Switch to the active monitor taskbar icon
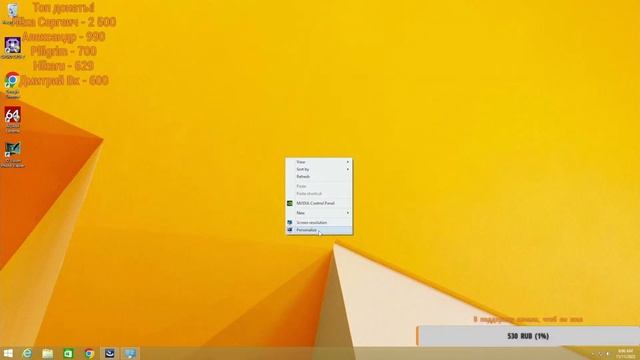640x360 pixels. (130, 353)
